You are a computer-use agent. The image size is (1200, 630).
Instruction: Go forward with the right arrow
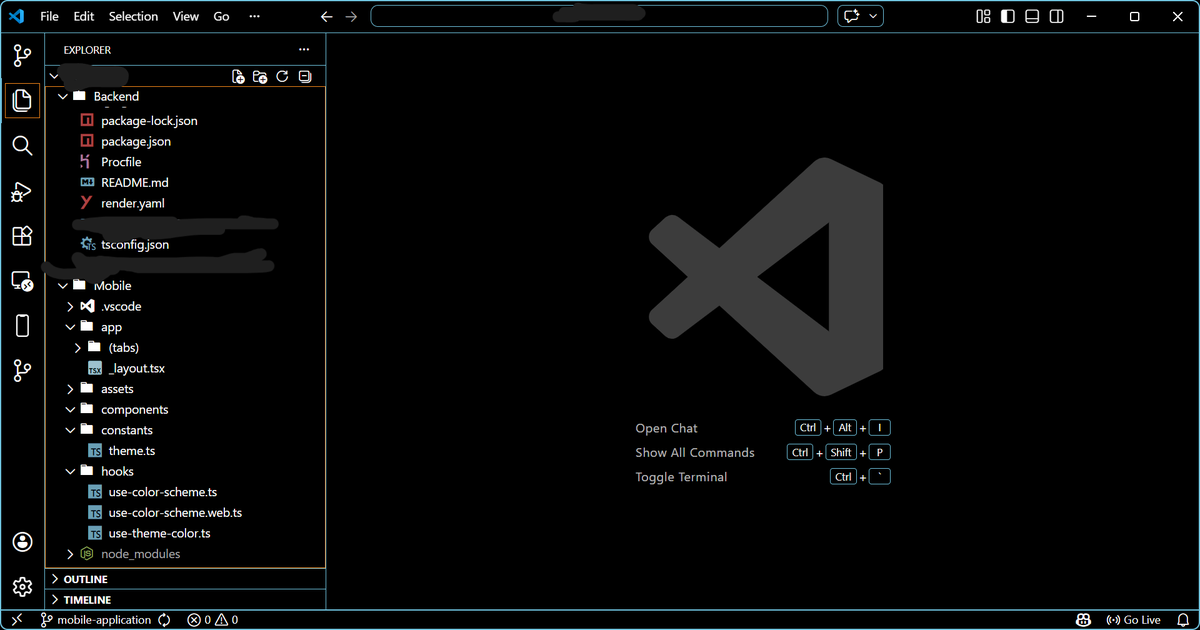pyautogui.click(x=351, y=17)
